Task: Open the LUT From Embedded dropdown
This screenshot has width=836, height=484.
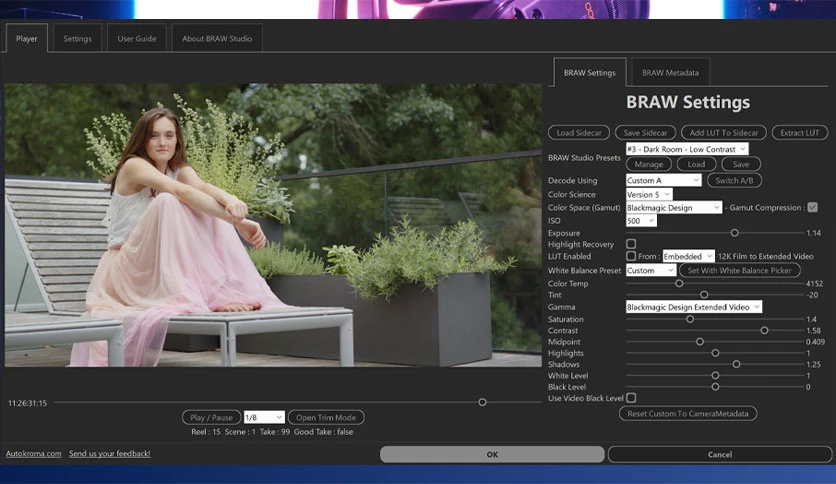Action: point(688,256)
